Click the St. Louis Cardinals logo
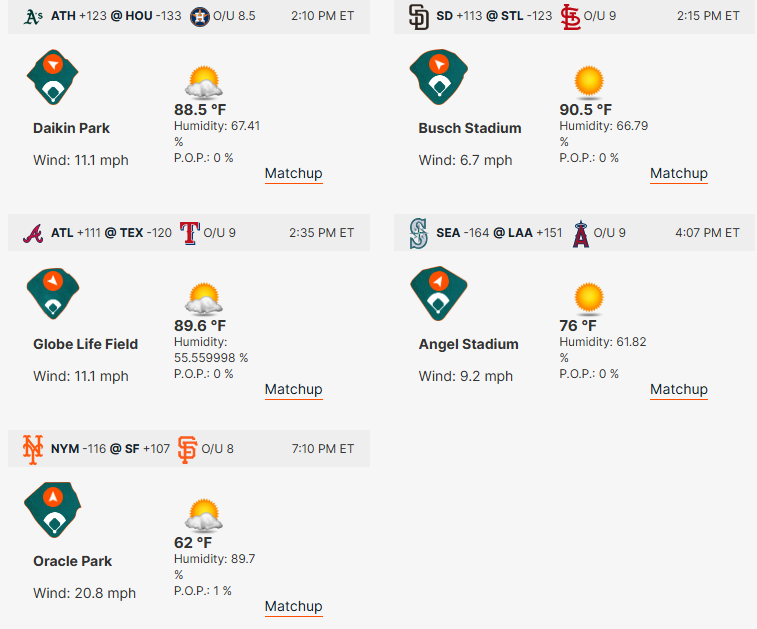757x629 pixels. coord(570,16)
